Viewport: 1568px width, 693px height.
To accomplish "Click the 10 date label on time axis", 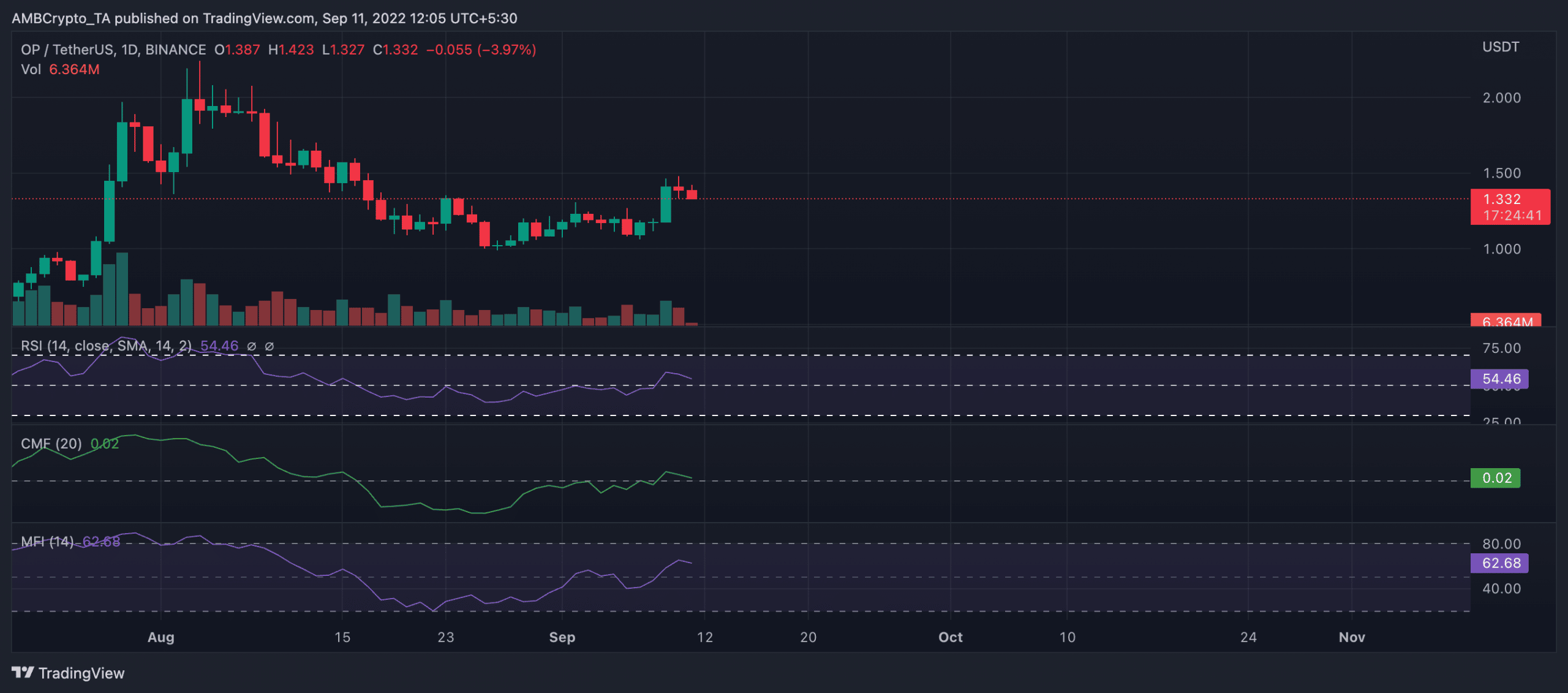I will (1068, 637).
